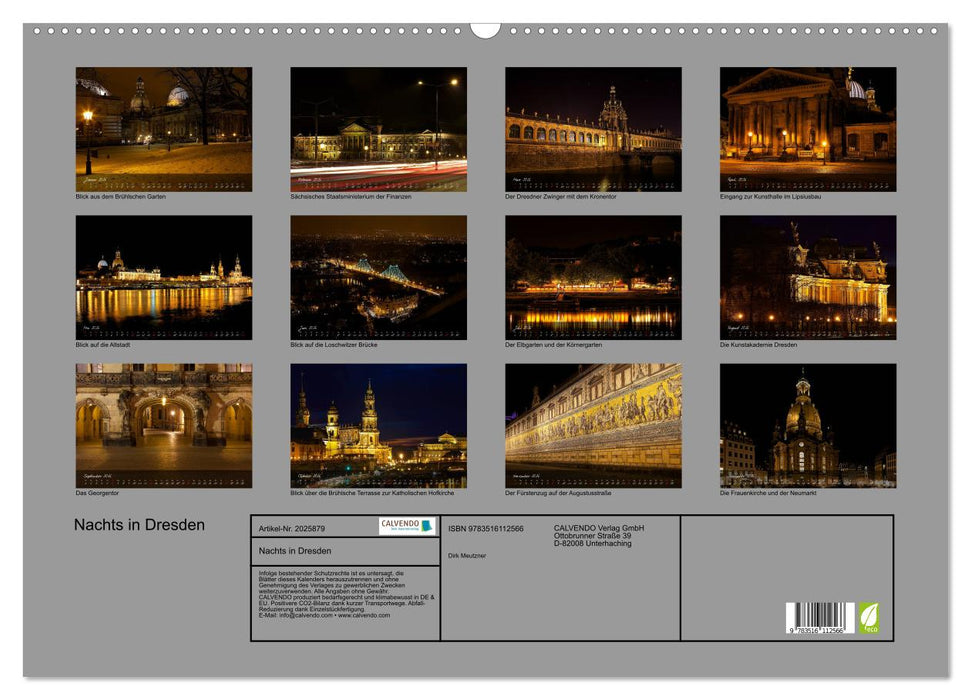
Task: Click the blue square beside the CALVENDO logo
Action: [x=427, y=527]
